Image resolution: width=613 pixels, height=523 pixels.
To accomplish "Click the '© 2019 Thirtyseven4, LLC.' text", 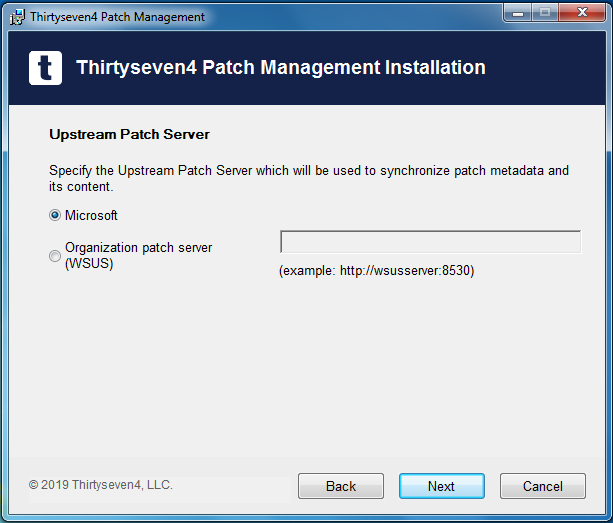I will [100, 485].
